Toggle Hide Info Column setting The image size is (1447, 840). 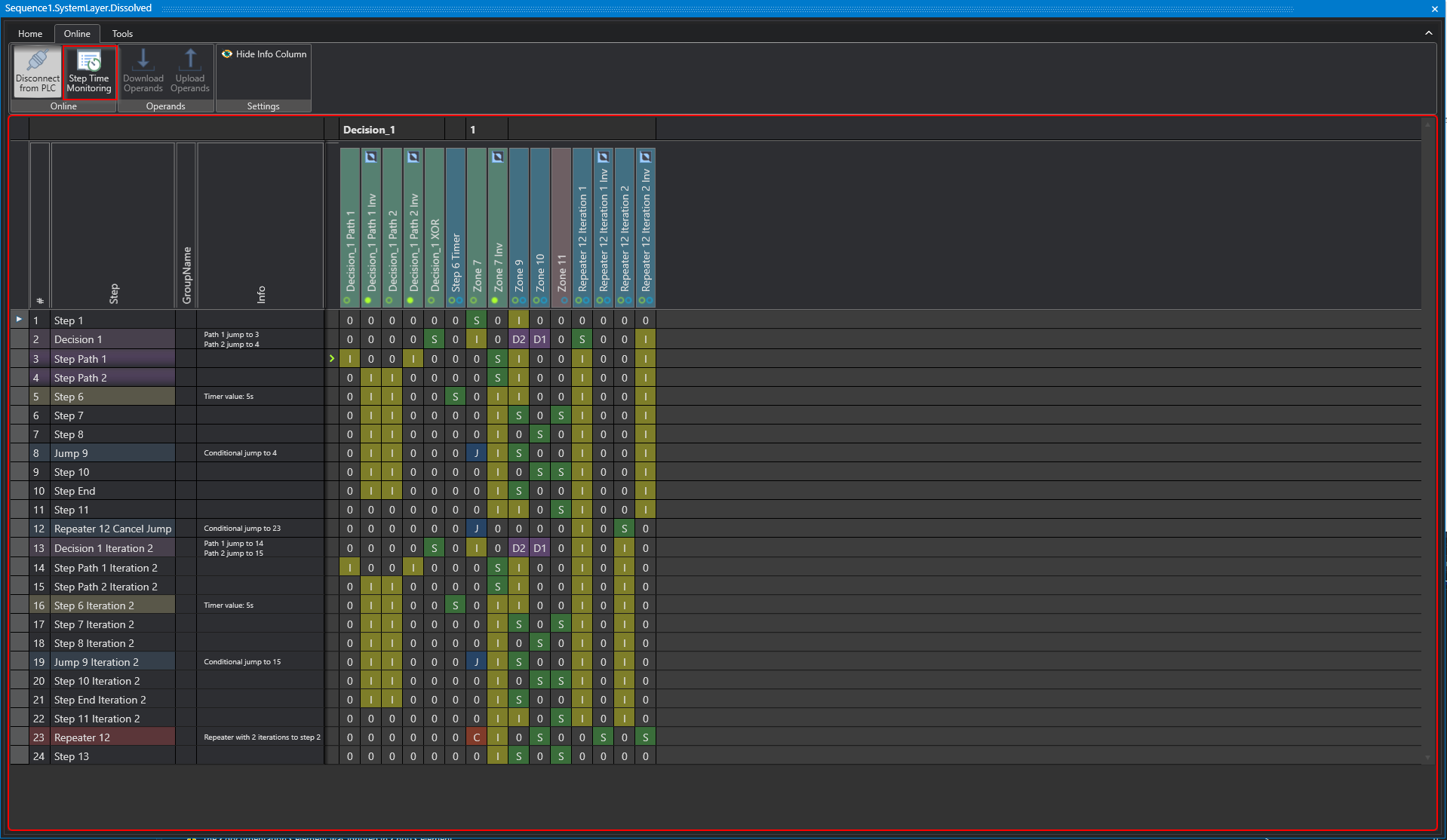(264, 54)
